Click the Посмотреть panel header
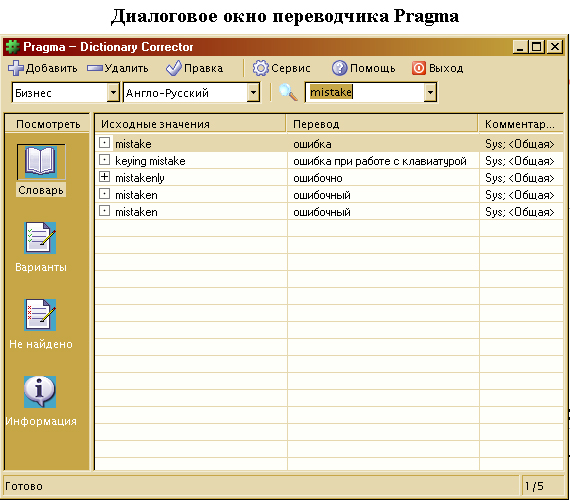 (48, 124)
